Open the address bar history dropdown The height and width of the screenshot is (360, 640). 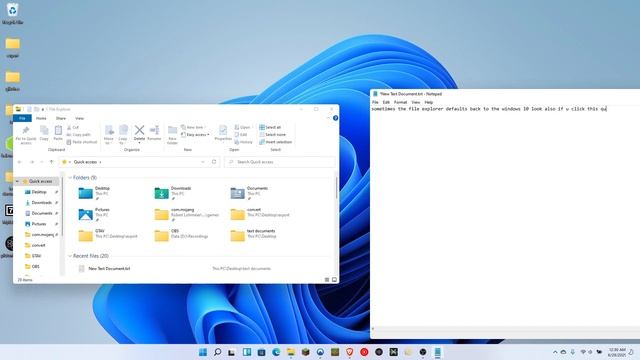click(x=203, y=162)
